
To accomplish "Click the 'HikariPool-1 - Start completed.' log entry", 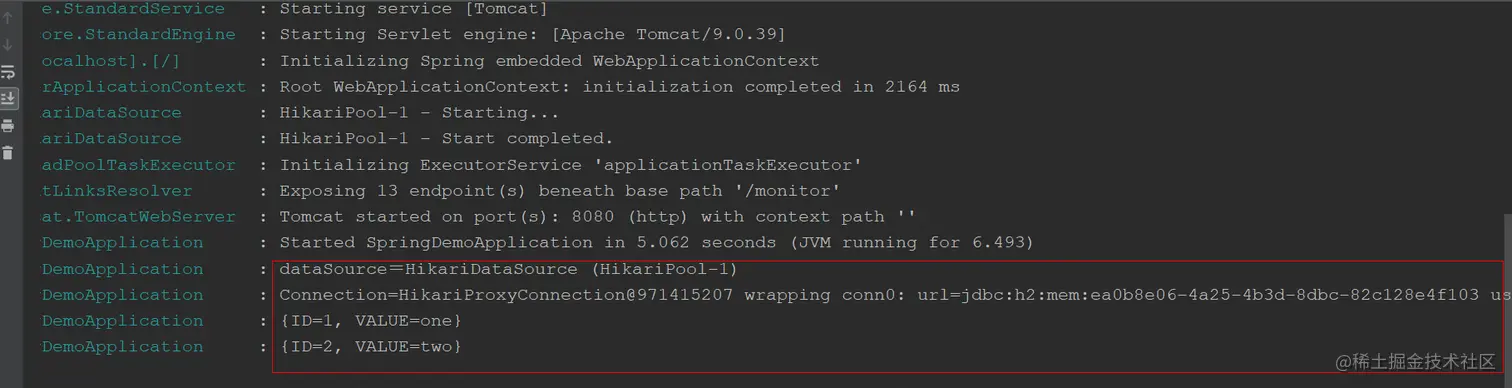I will click(x=446, y=138).
